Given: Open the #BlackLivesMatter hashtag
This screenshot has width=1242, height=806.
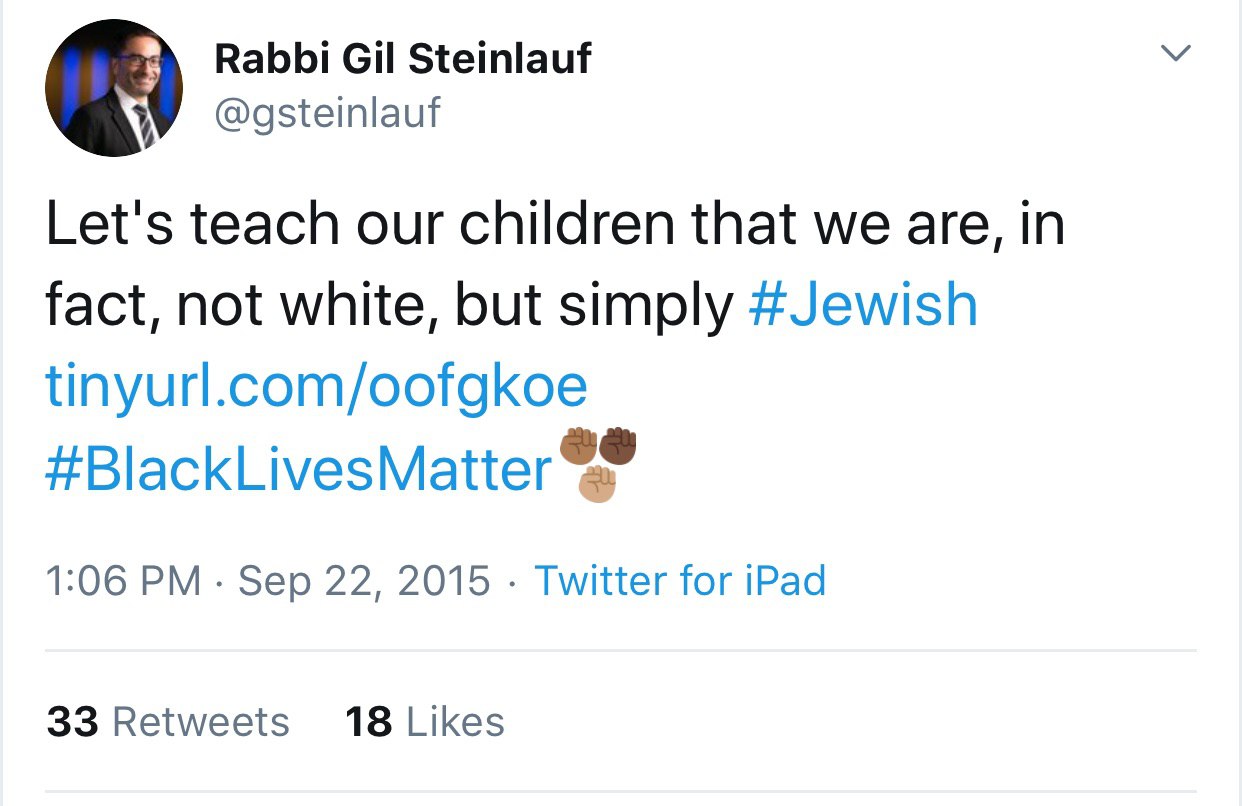Looking at the screenshot, I should click(299, 468).
